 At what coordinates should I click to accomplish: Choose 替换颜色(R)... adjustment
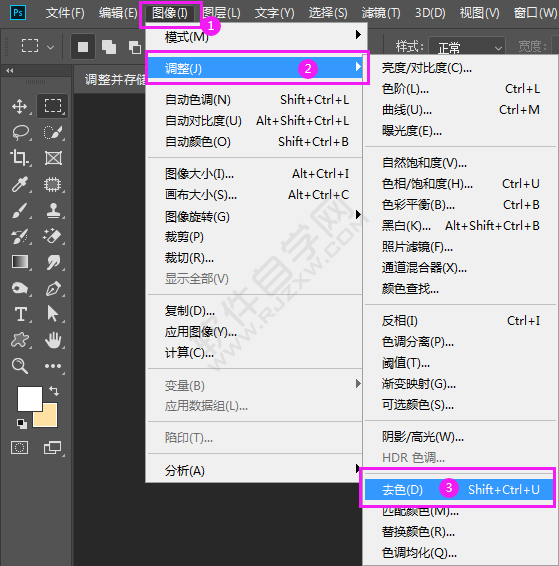click(x=460, y=531)
